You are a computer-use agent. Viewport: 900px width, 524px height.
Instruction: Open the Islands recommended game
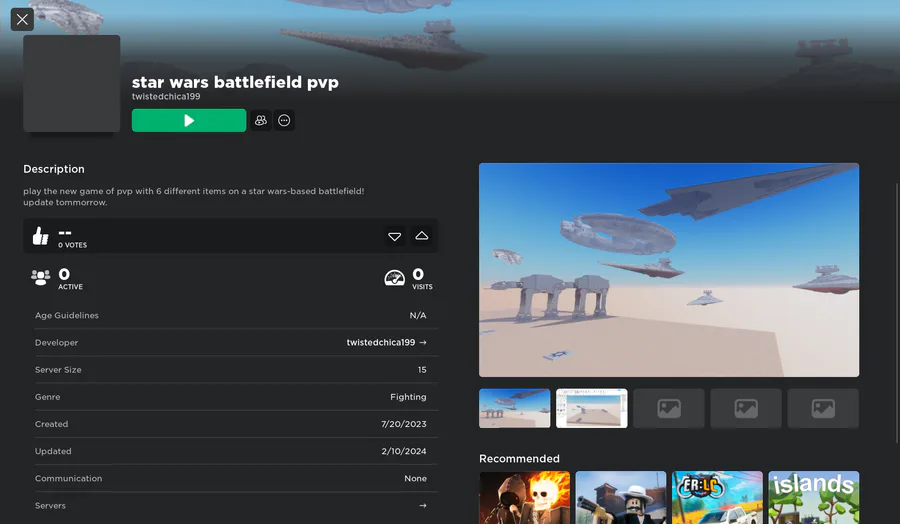click(814, 498)
